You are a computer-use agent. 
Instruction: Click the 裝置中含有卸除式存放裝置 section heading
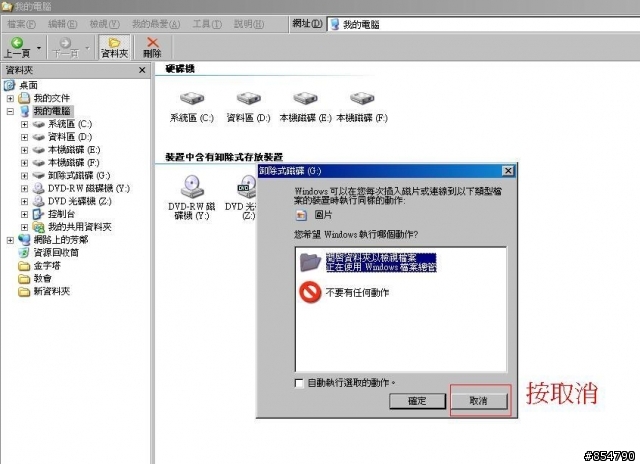tap(224, 157)
